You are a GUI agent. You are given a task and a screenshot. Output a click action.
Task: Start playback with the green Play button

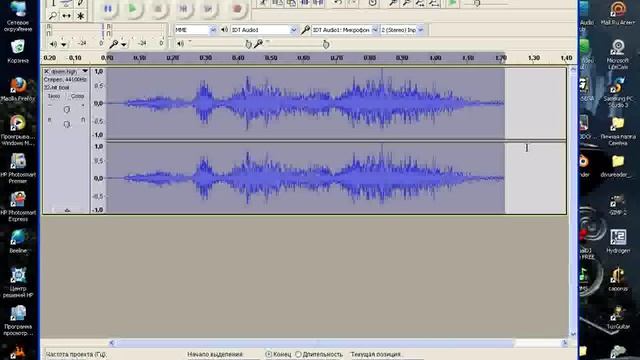[133, 9]
